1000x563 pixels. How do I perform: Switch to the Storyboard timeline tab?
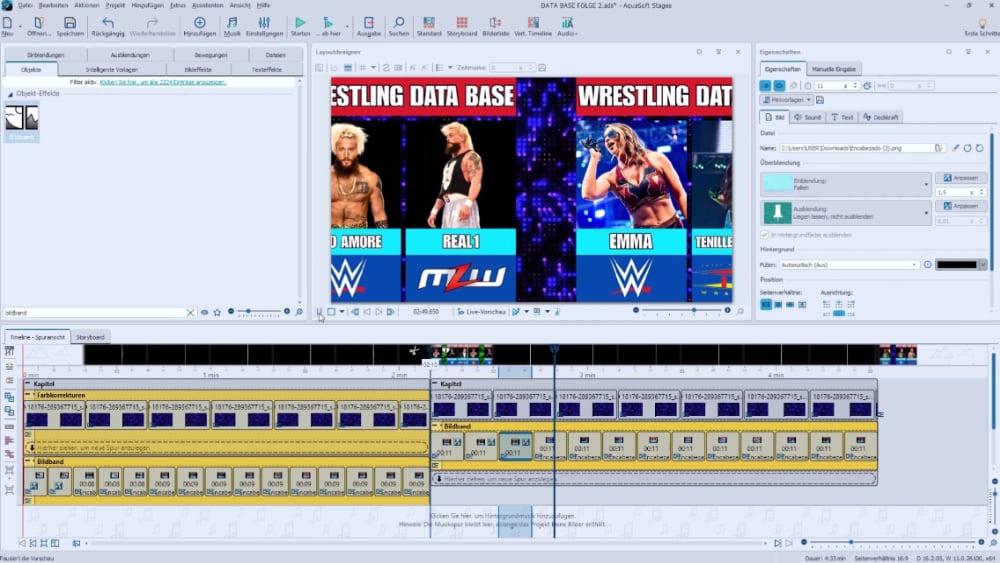[91, 337]
